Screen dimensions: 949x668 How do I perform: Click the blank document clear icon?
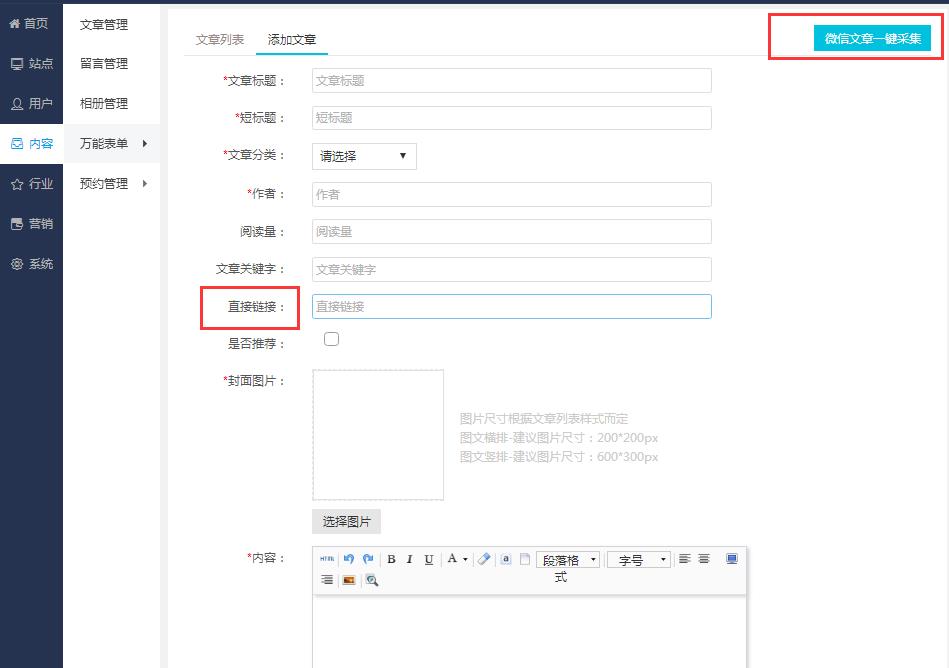click(x=525, y=558)
